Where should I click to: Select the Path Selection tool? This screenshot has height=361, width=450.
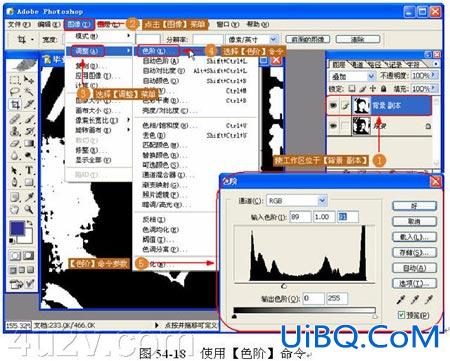(x=15, y=170)
